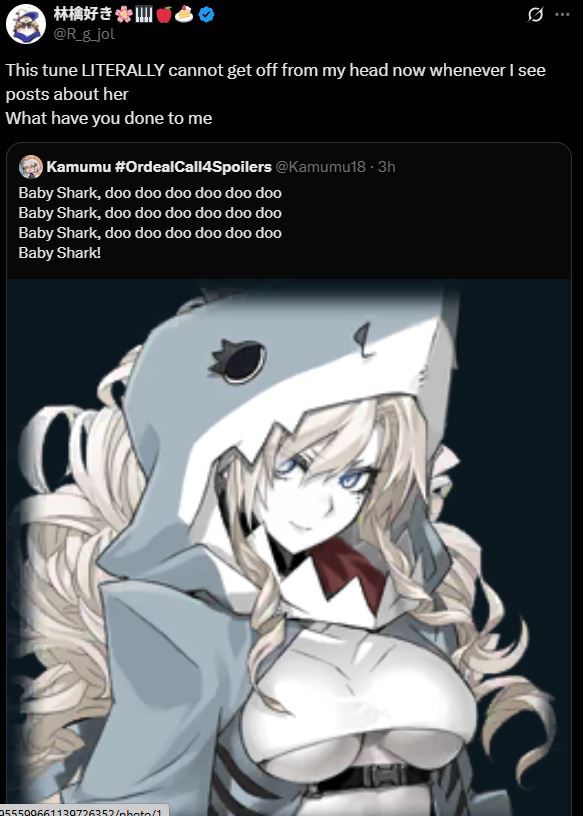Open the @R_g_jol handle link

click(x=84, y=34)
